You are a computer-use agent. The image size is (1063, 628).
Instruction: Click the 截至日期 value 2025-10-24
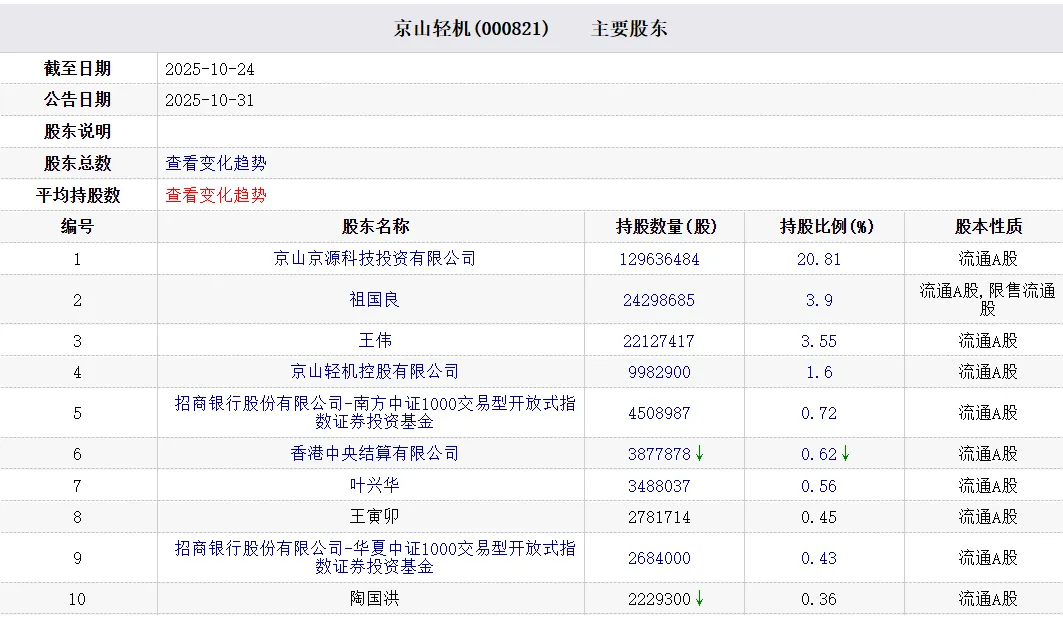pyautogui.click(x=209, y=69)
